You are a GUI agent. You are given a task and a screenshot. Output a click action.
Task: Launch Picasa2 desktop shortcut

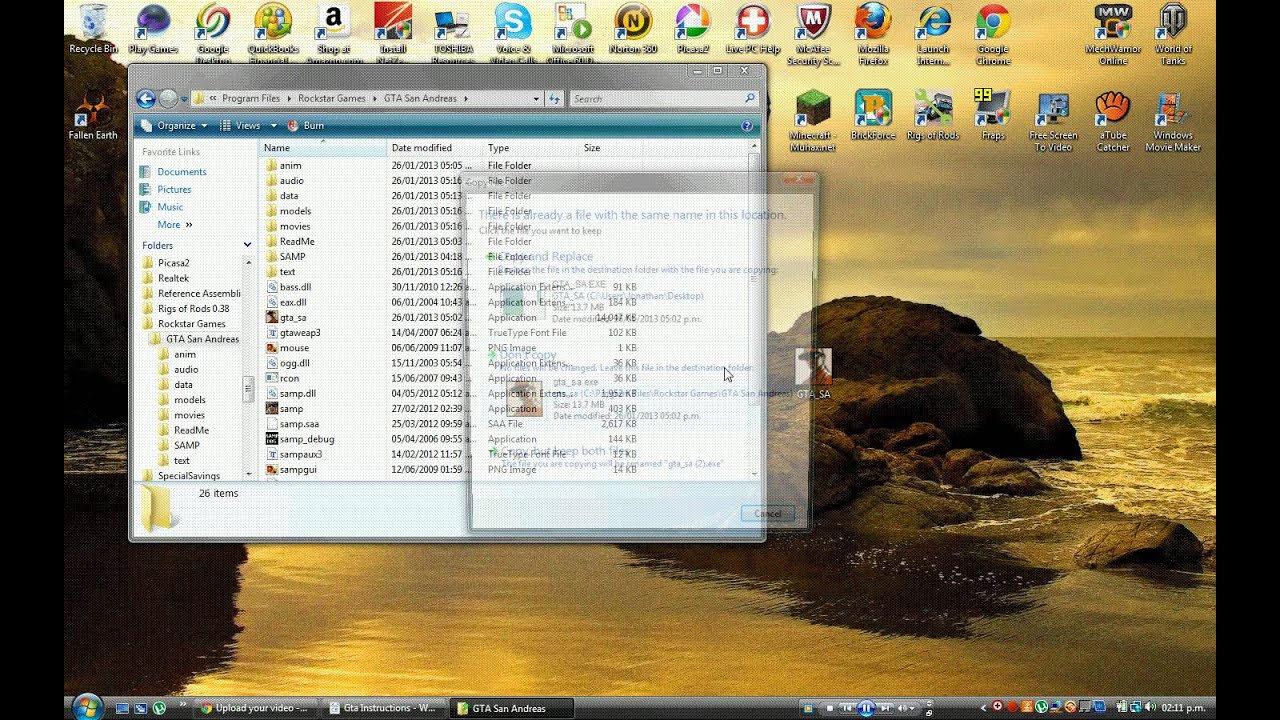692,30
